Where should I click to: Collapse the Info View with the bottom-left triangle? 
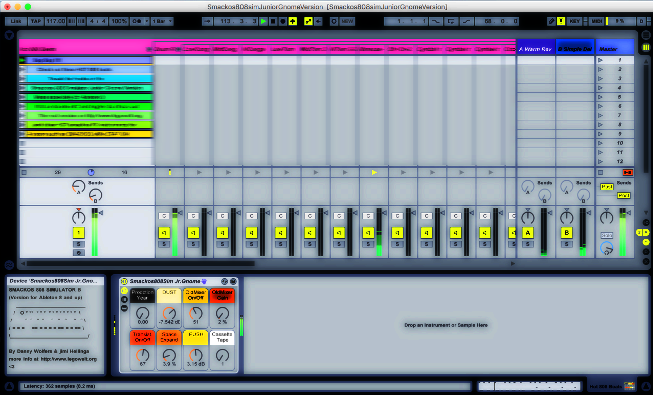pyautogui.click(x=9, y=386)
